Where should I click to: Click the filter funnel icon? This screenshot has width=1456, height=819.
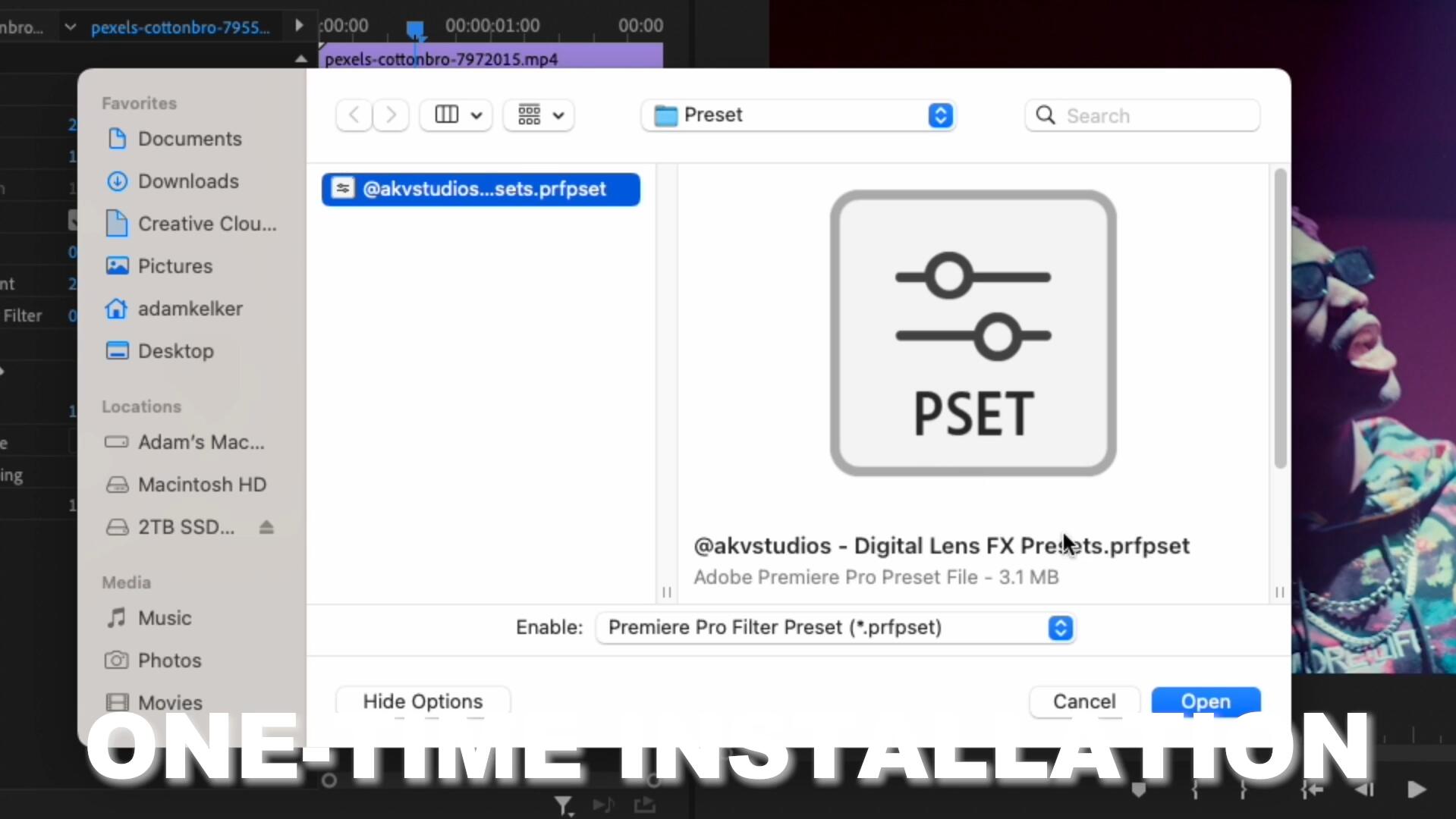point(563,805)
